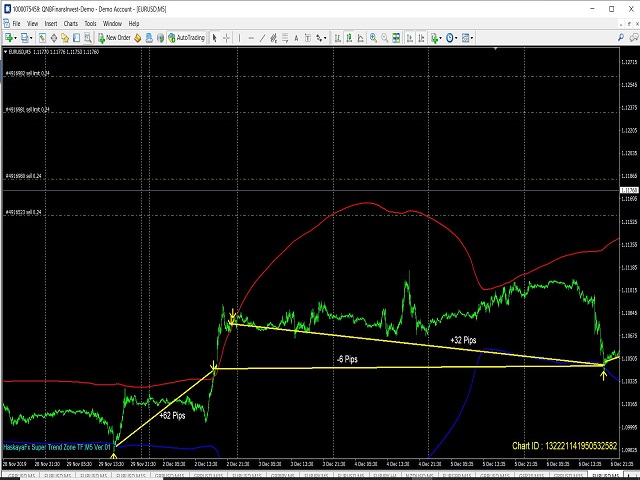
Task: Switch chart to candlesticks mode
Action: [349, 38]
